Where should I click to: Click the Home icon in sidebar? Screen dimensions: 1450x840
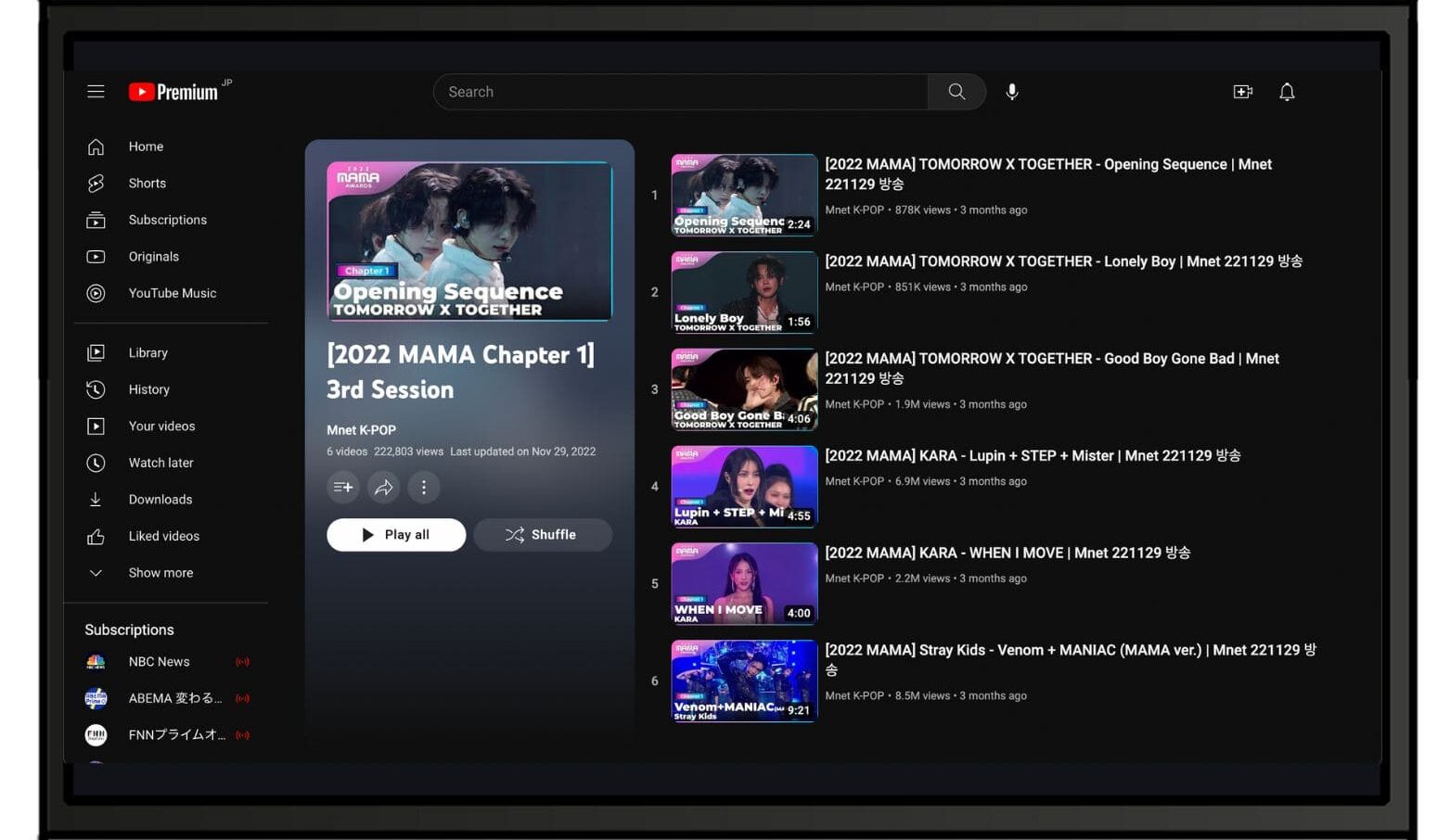click(96, 146)
